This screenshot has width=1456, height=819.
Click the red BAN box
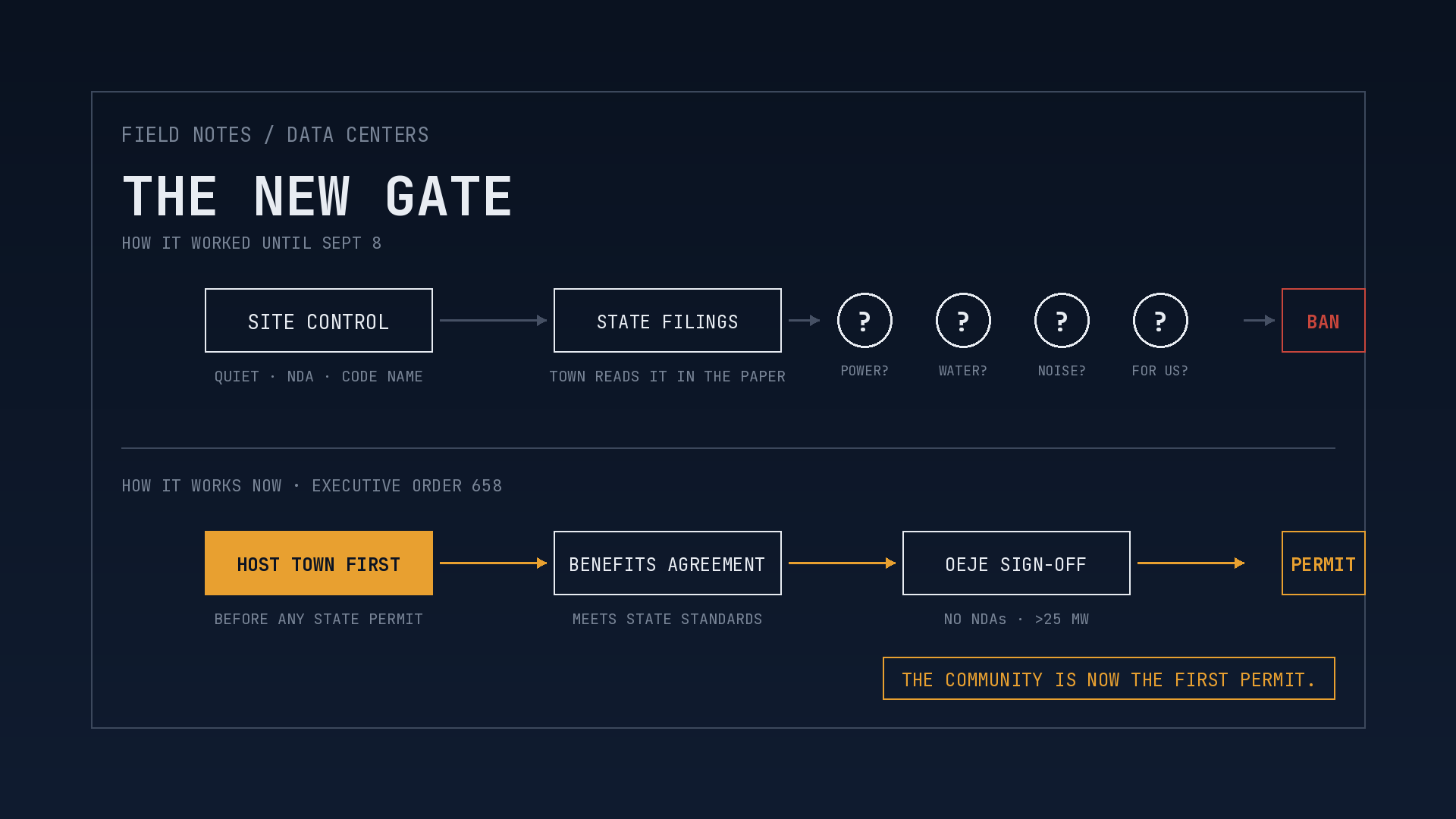tap(1323, 320)
